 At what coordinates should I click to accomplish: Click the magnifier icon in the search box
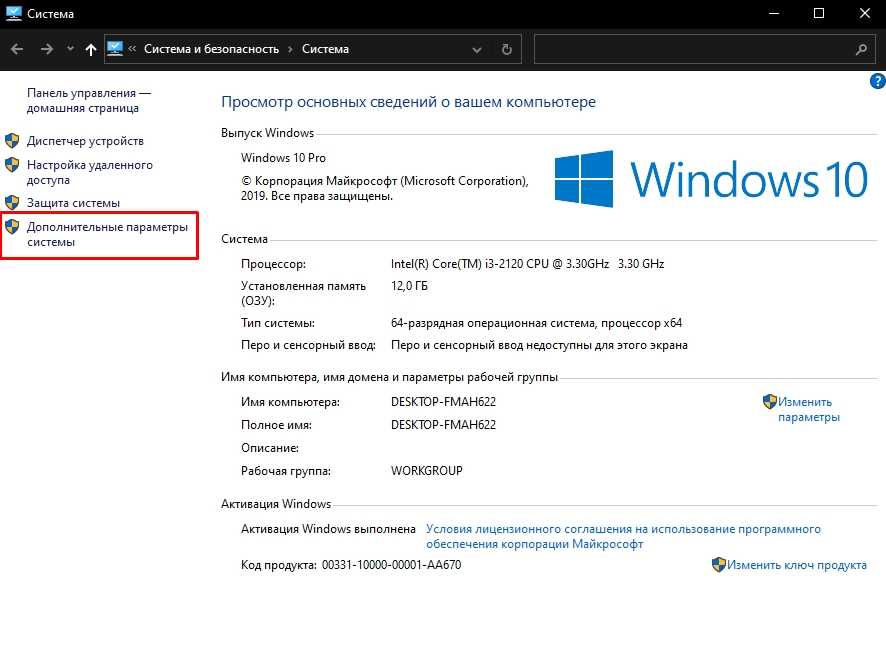pos(861,49)
